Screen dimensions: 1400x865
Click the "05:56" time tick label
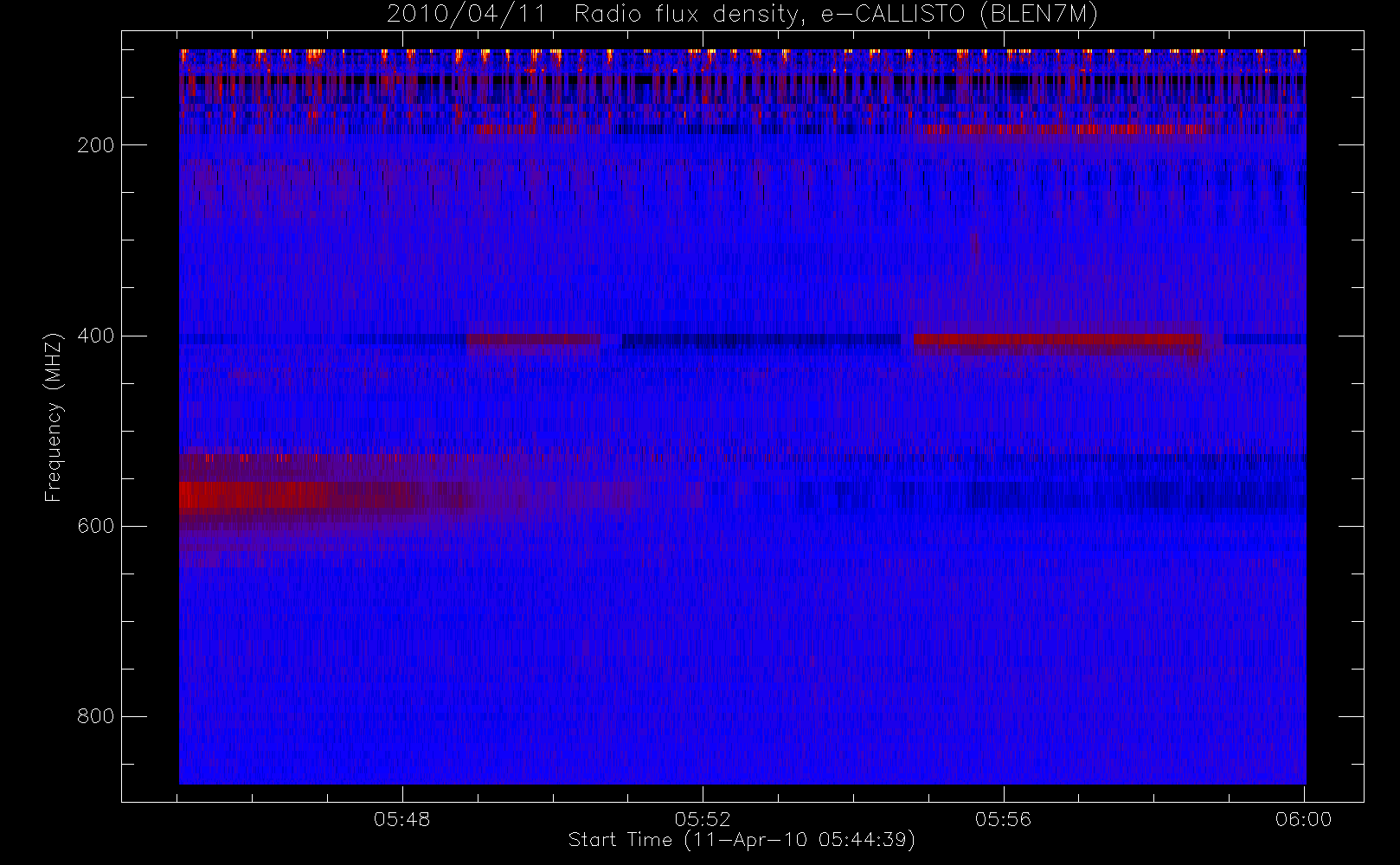pyautogui.click(x=1004, y=819)
